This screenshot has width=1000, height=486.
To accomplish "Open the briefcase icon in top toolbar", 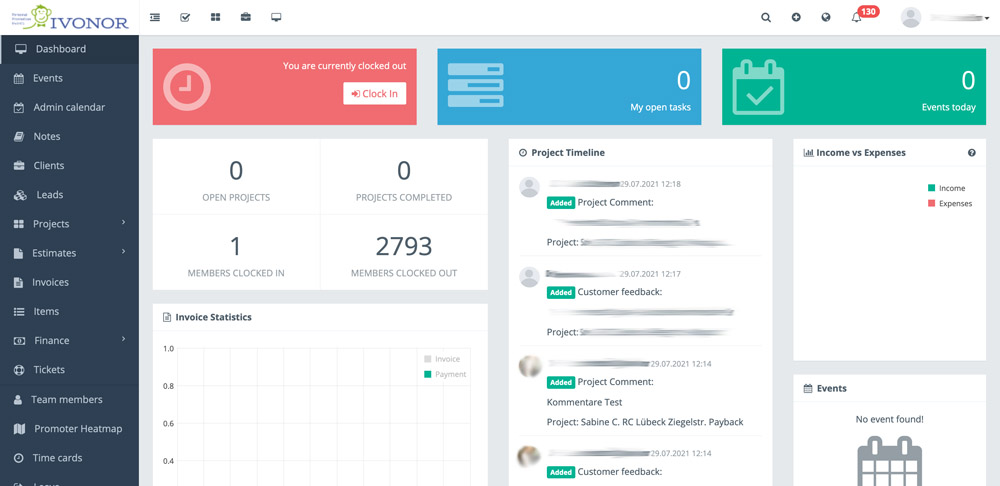I will [246, 17].
